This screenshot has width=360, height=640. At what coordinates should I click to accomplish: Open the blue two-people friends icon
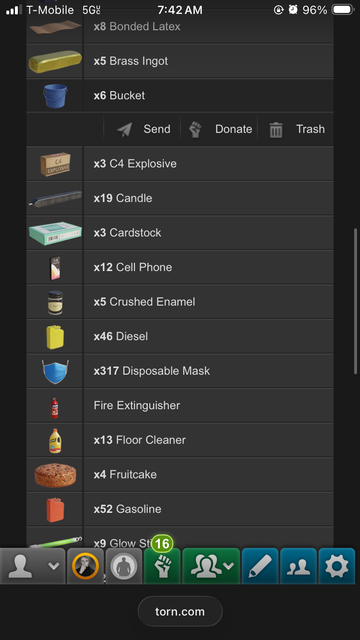pos(298,566)
